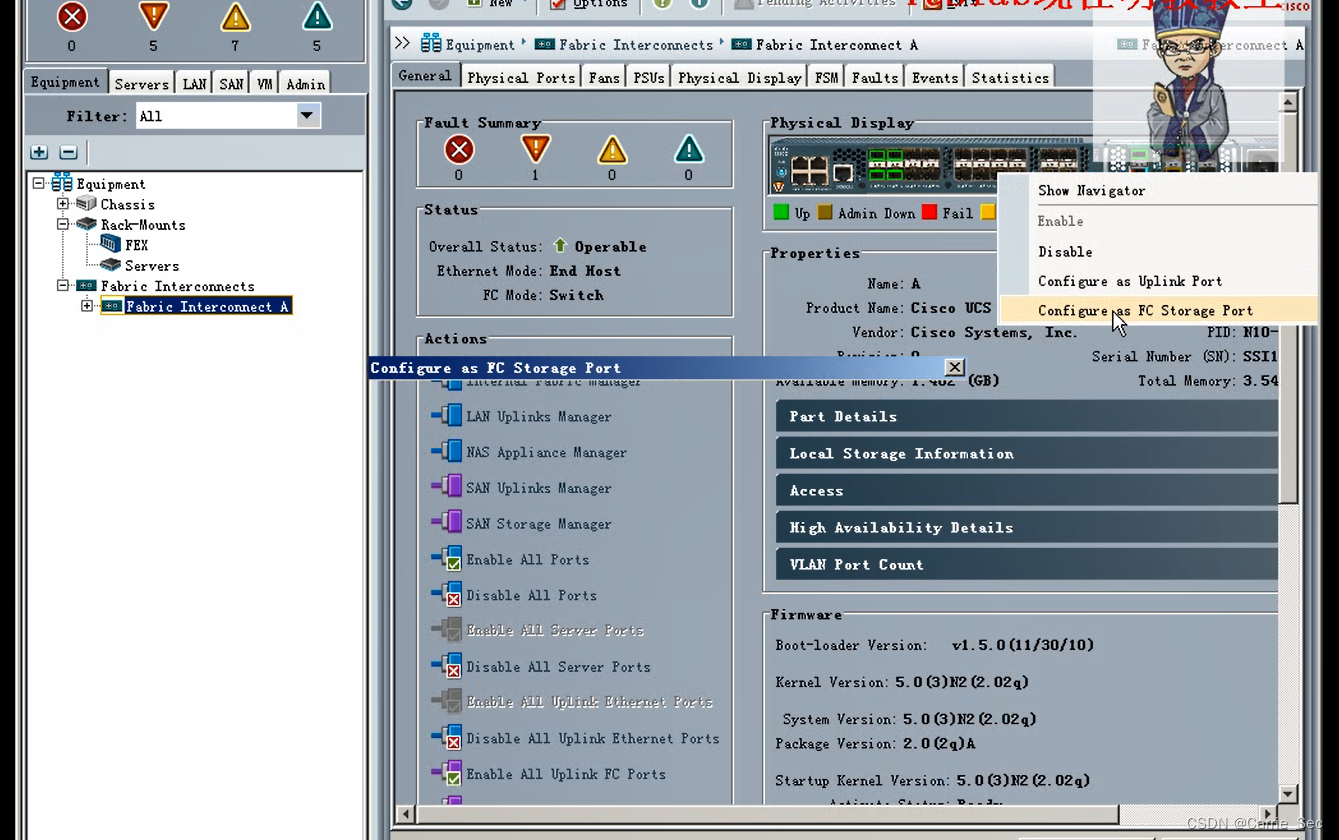Switch to the Servers navigation tab
The image size is (1339, 840).
(141, 84)
